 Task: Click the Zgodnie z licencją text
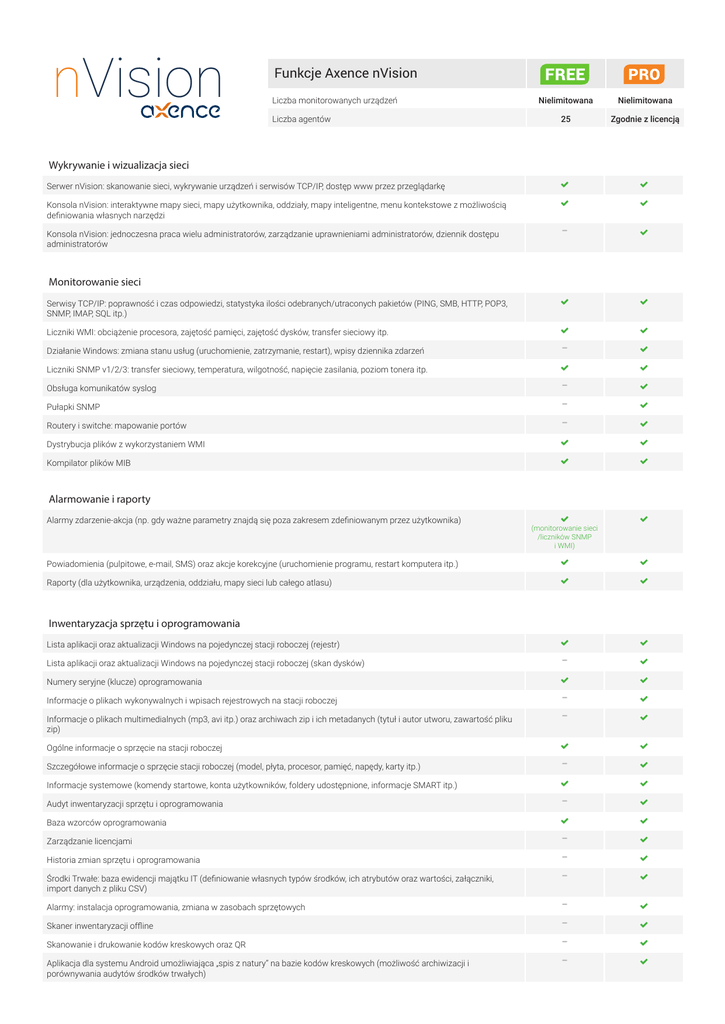tap(645, 119)
